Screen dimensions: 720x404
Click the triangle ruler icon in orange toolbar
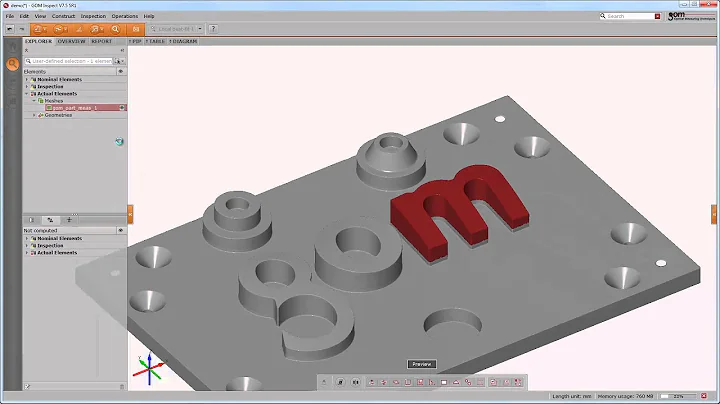coord(79,29)
